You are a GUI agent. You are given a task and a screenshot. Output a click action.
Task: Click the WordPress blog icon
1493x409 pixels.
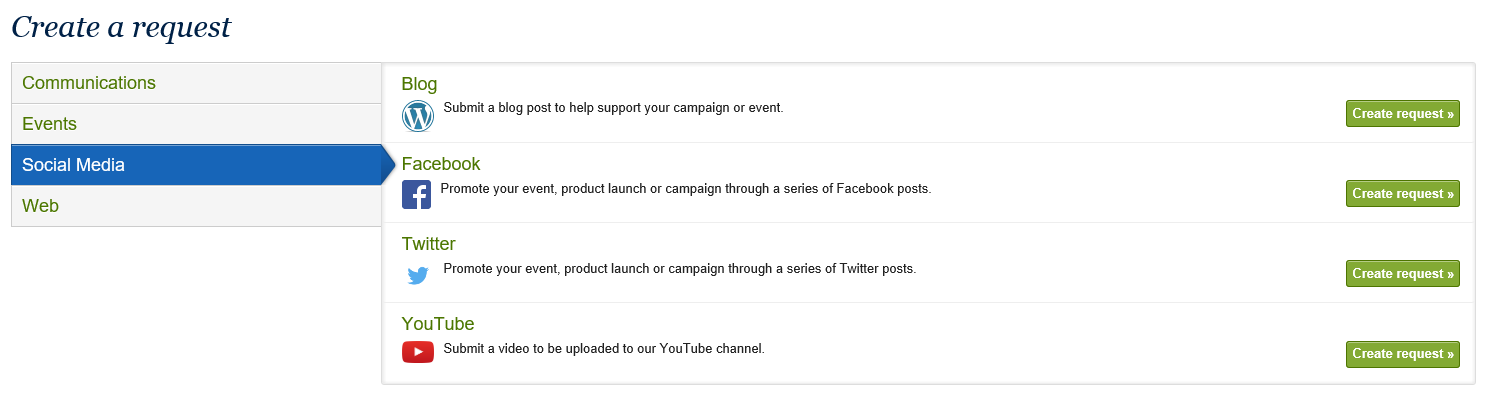(x=418, y=116)
